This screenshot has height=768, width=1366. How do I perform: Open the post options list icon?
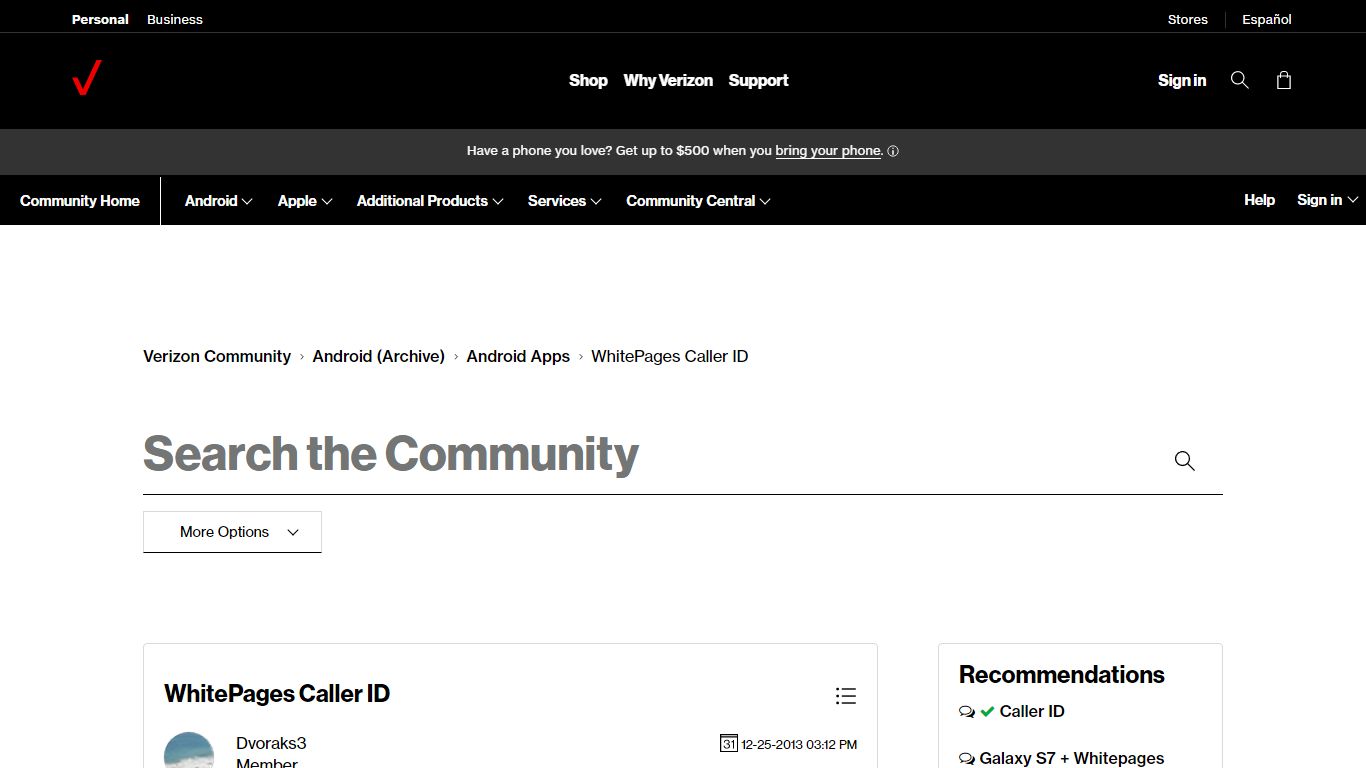tap(846, 696)
